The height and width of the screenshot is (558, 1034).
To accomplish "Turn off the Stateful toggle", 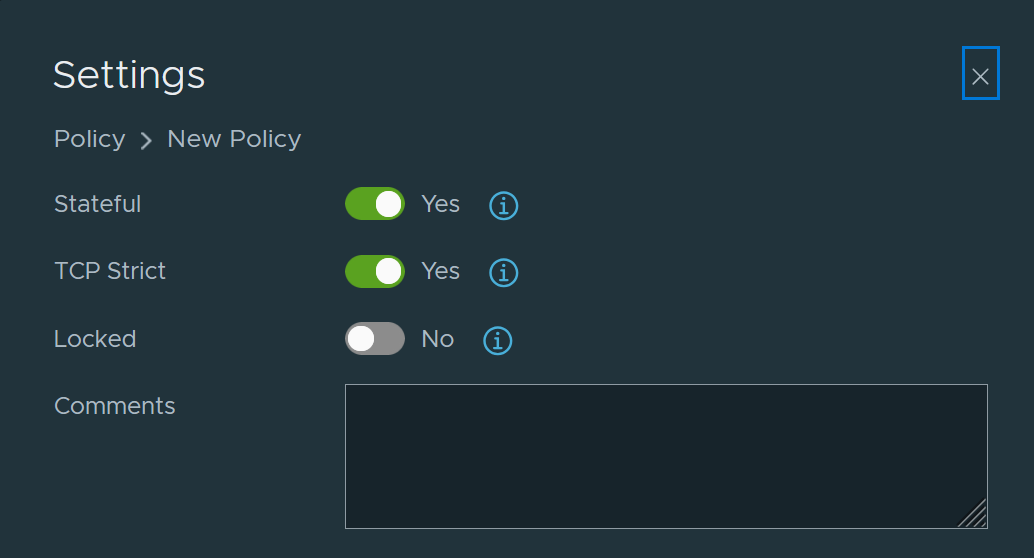I will 375,204.
